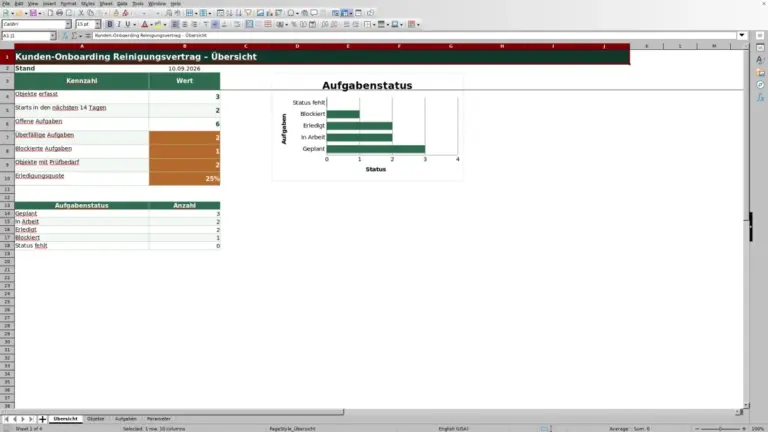The image size is (768, 432).
Task: Click the Print icon
Action: pyautogui.click(x=59, y=13)
